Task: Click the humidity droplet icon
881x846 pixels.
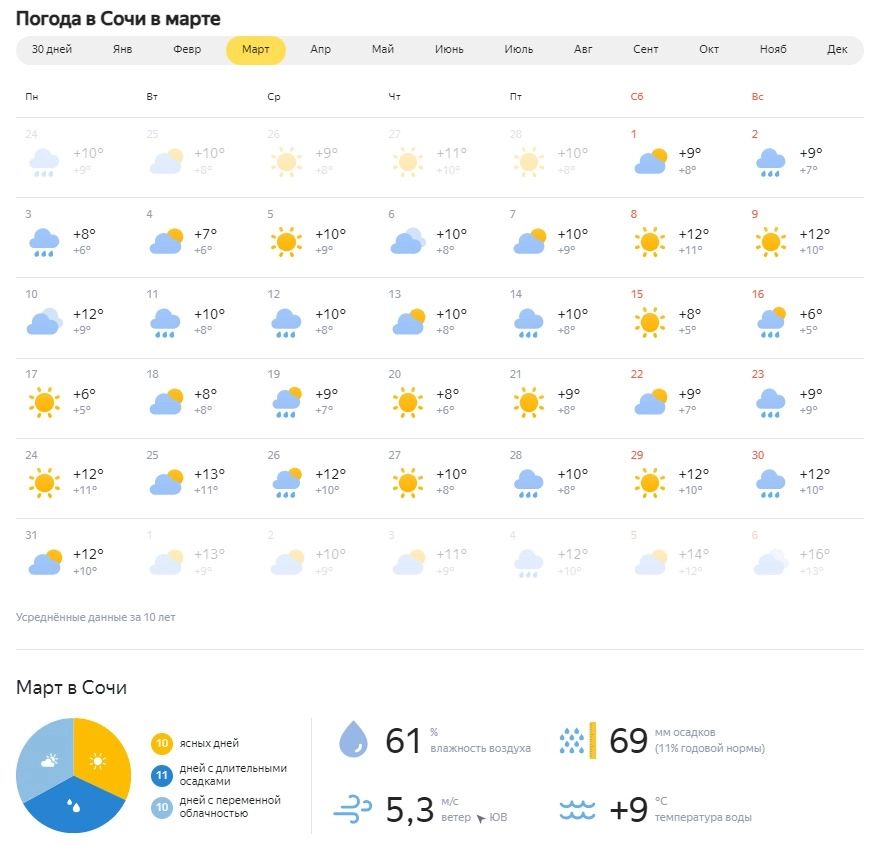Action: [353, 740]
